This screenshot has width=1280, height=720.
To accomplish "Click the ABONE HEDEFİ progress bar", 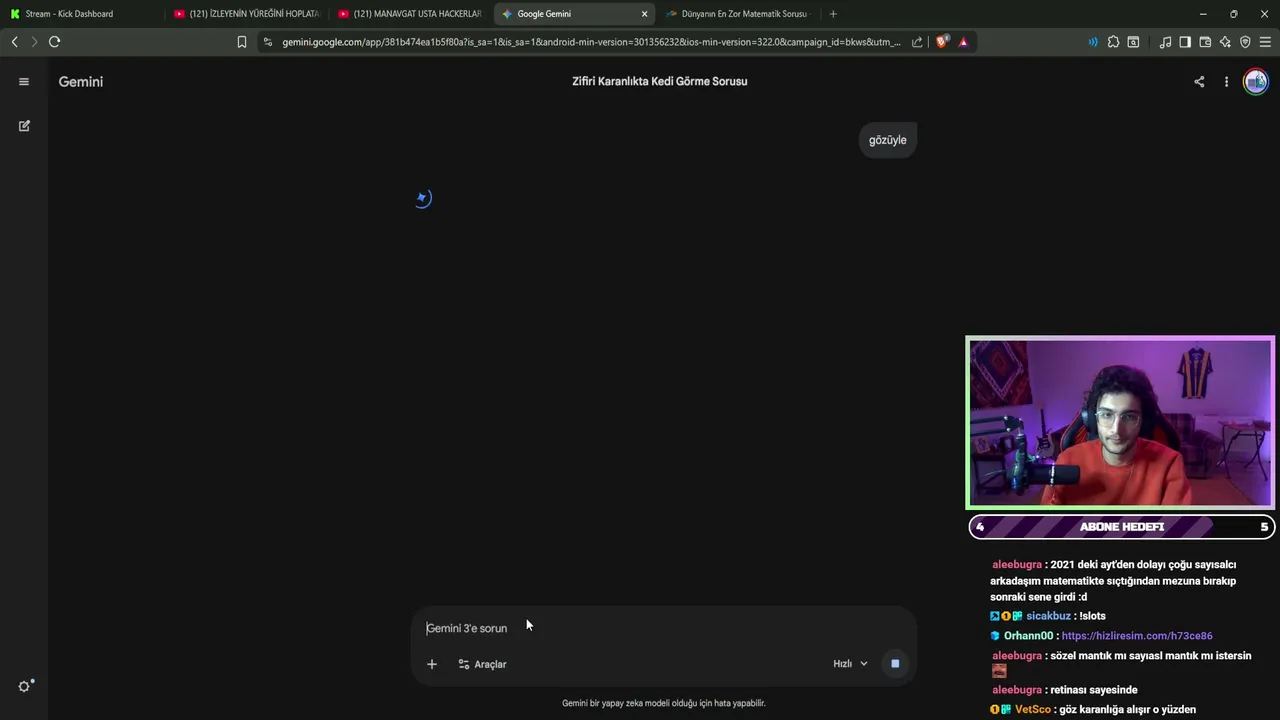I will 1121,527.
